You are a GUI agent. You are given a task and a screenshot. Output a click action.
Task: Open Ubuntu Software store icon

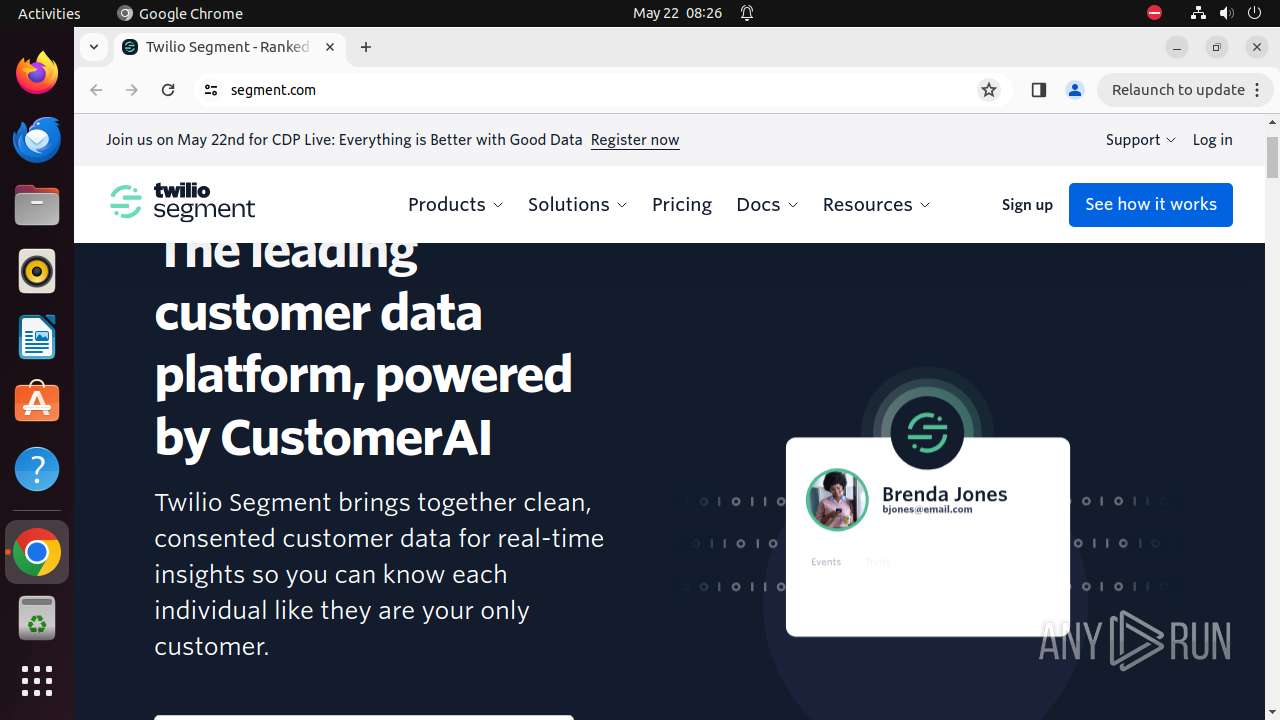[37, 403]
